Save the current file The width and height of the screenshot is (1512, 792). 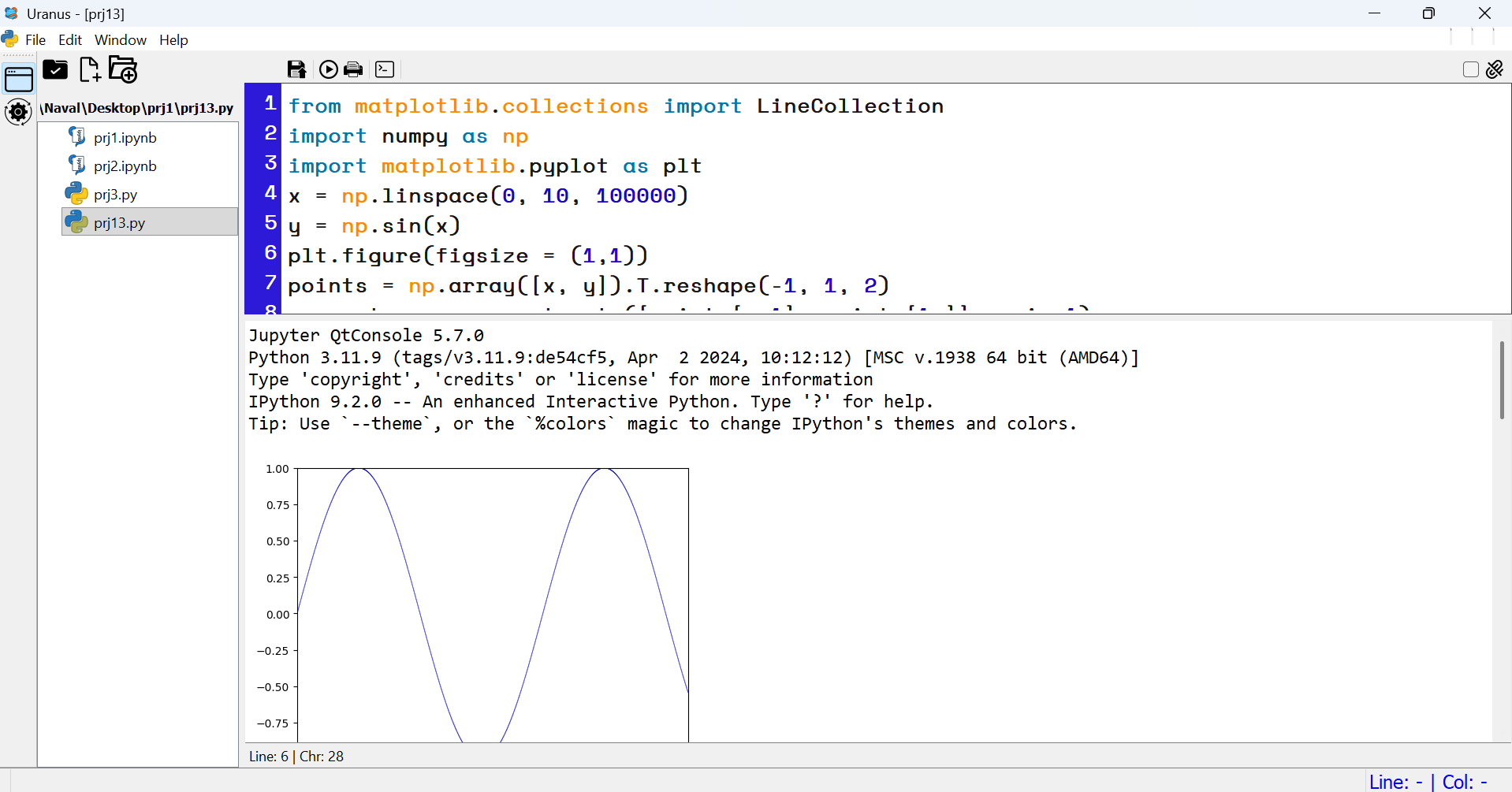[296, 69]
